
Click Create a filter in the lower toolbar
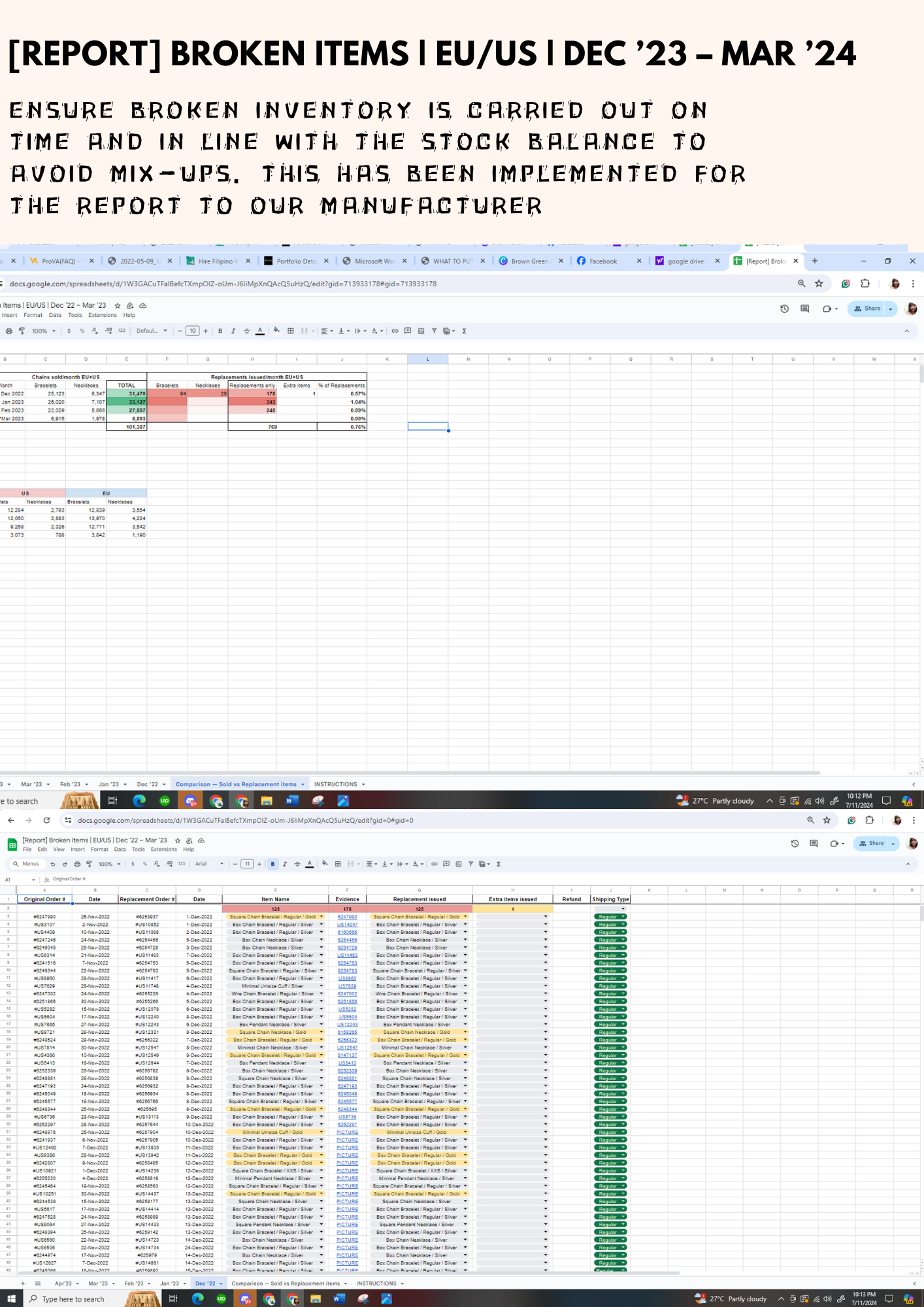tap(470, 864)
